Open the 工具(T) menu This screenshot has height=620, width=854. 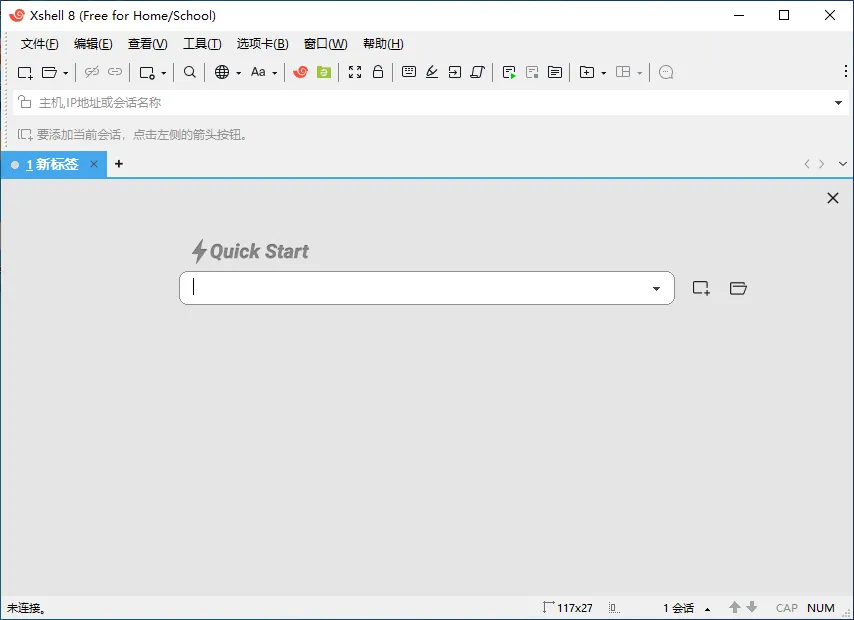(201, 44)
